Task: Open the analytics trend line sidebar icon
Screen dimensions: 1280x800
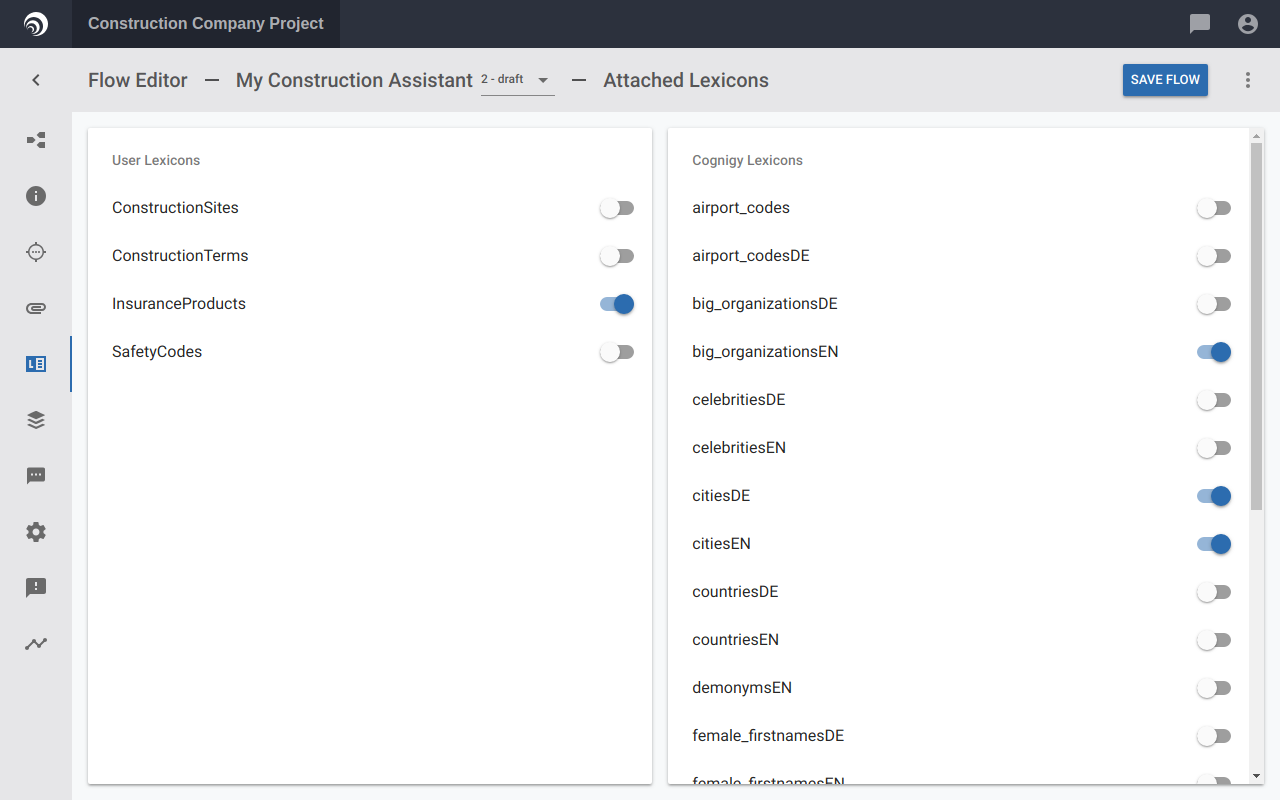Action: coord(36,644)
